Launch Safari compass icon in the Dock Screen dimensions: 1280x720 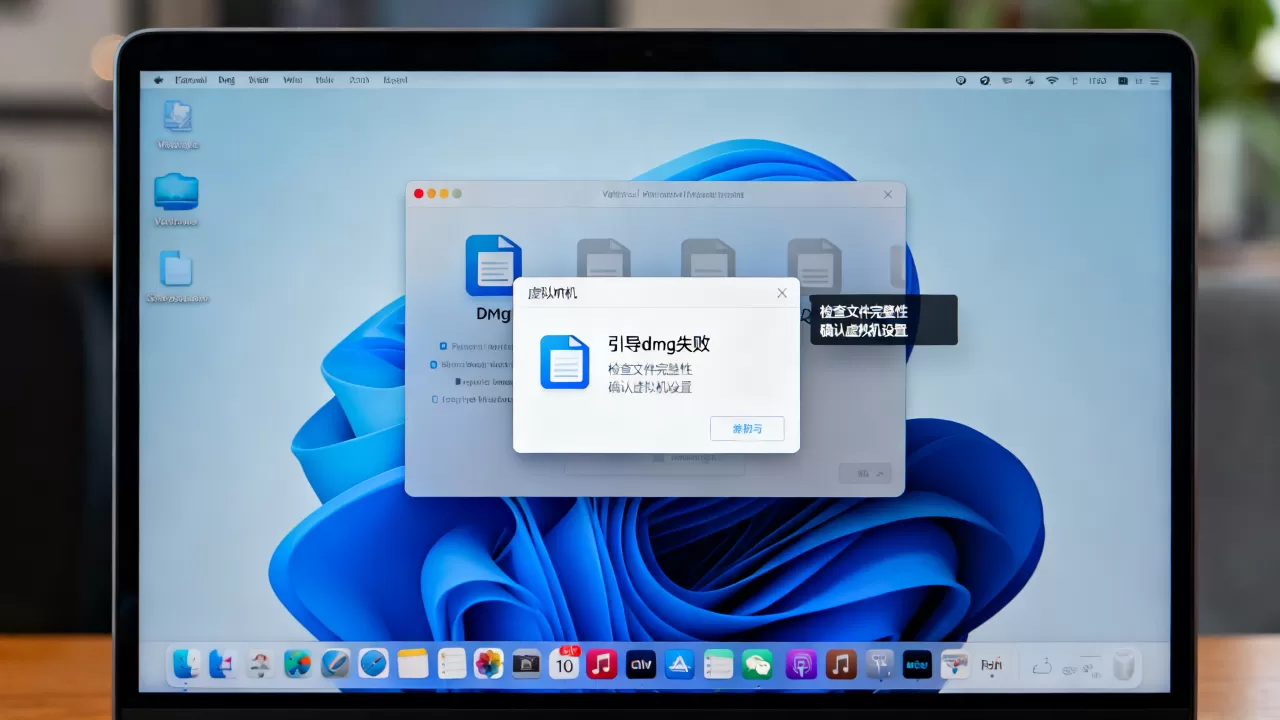373,663
